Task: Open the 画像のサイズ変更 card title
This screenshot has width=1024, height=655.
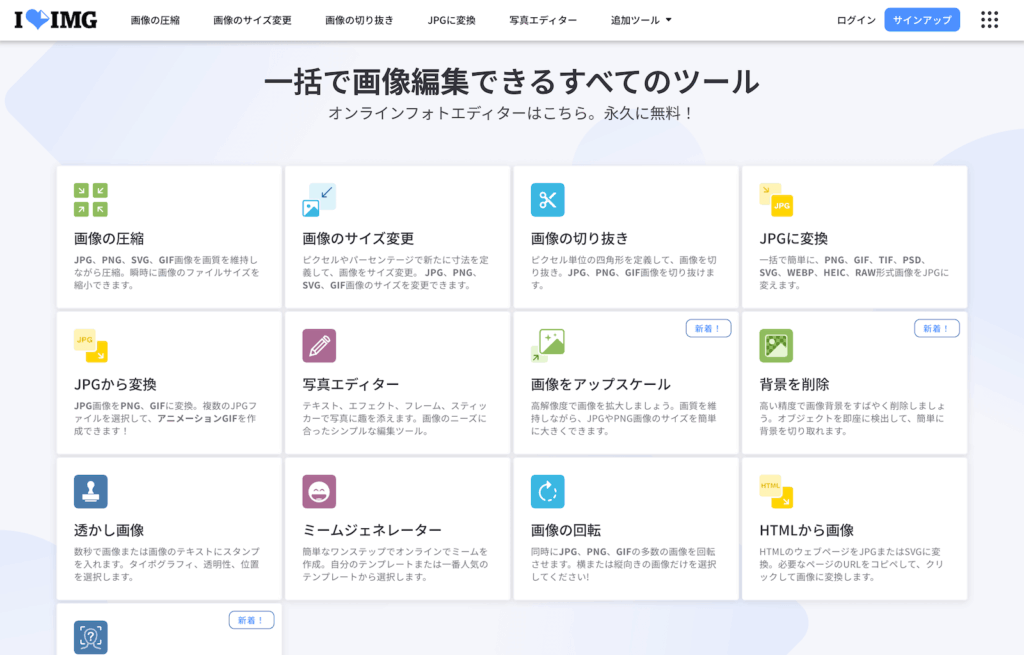Action: click(x=358, y=238)
